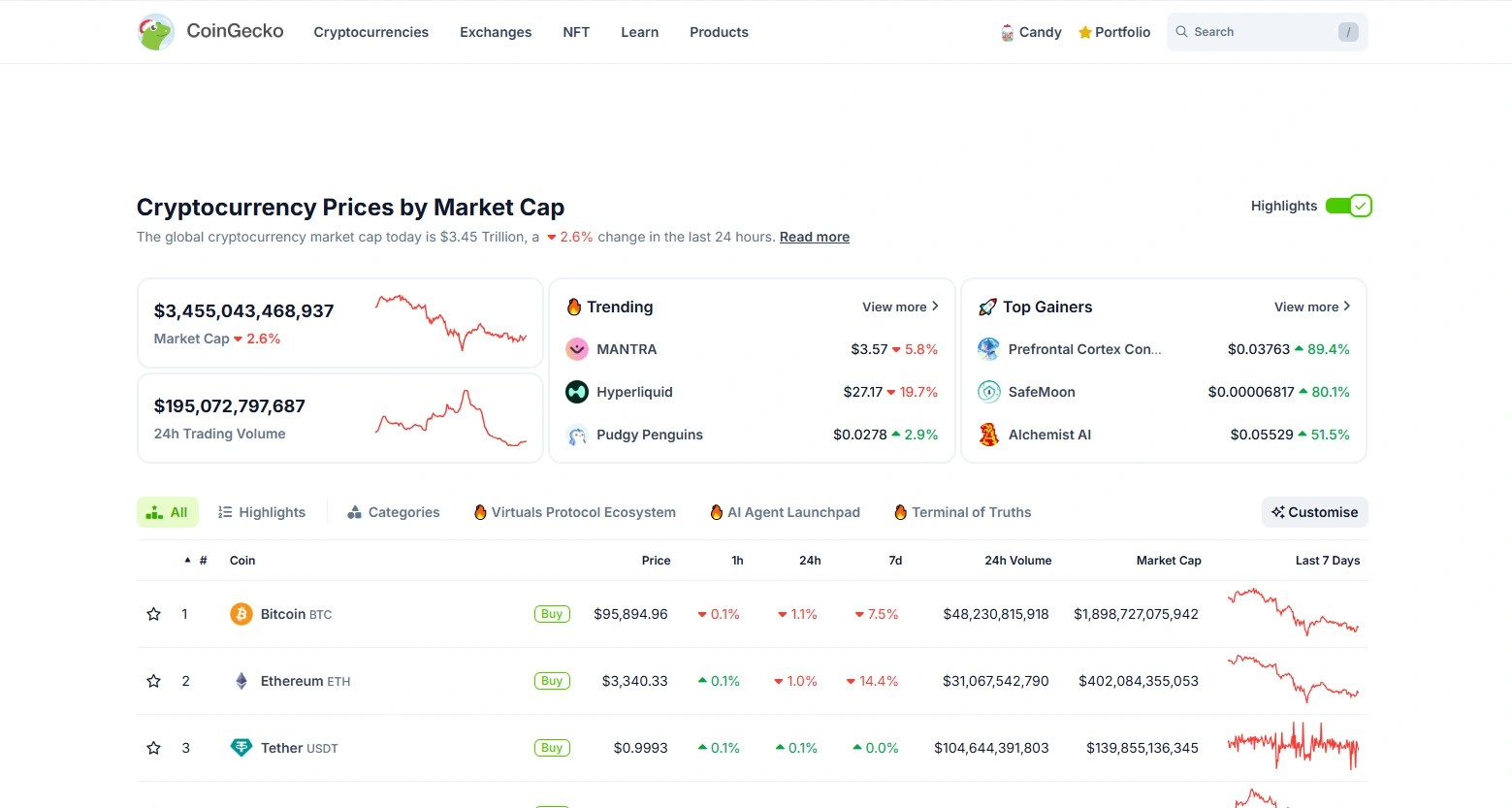Switch to the Categories tab
Screen dimensions: 1512x808
(x=394, y=512)
